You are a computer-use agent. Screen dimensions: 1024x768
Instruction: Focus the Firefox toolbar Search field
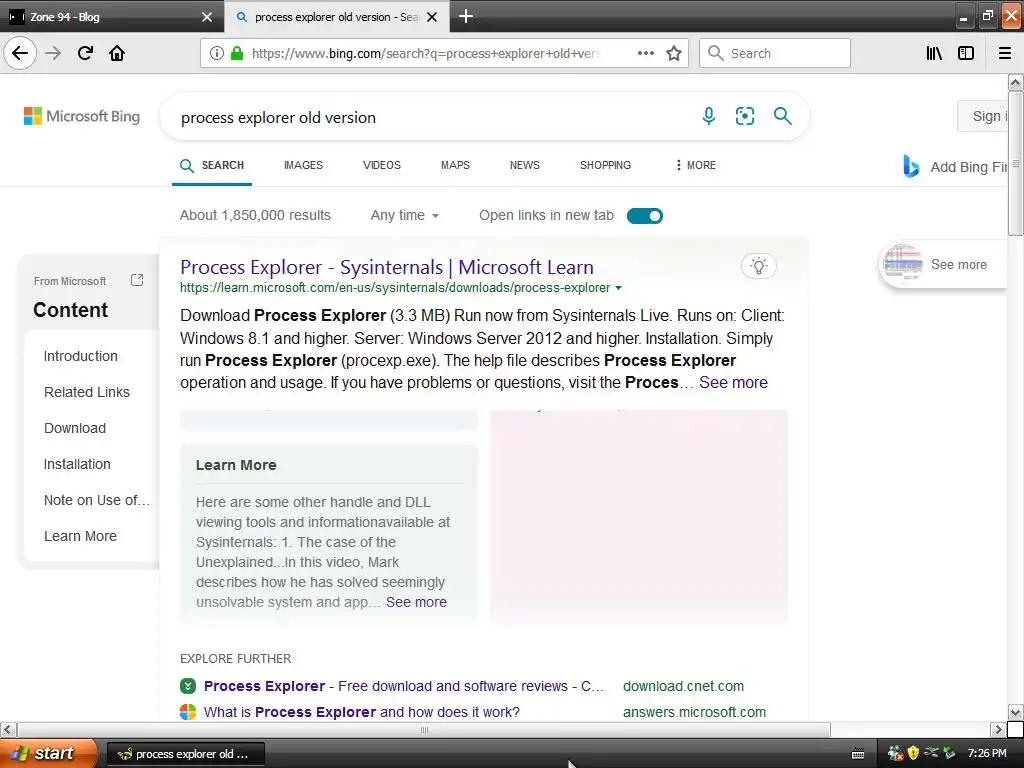pos(775,53)
